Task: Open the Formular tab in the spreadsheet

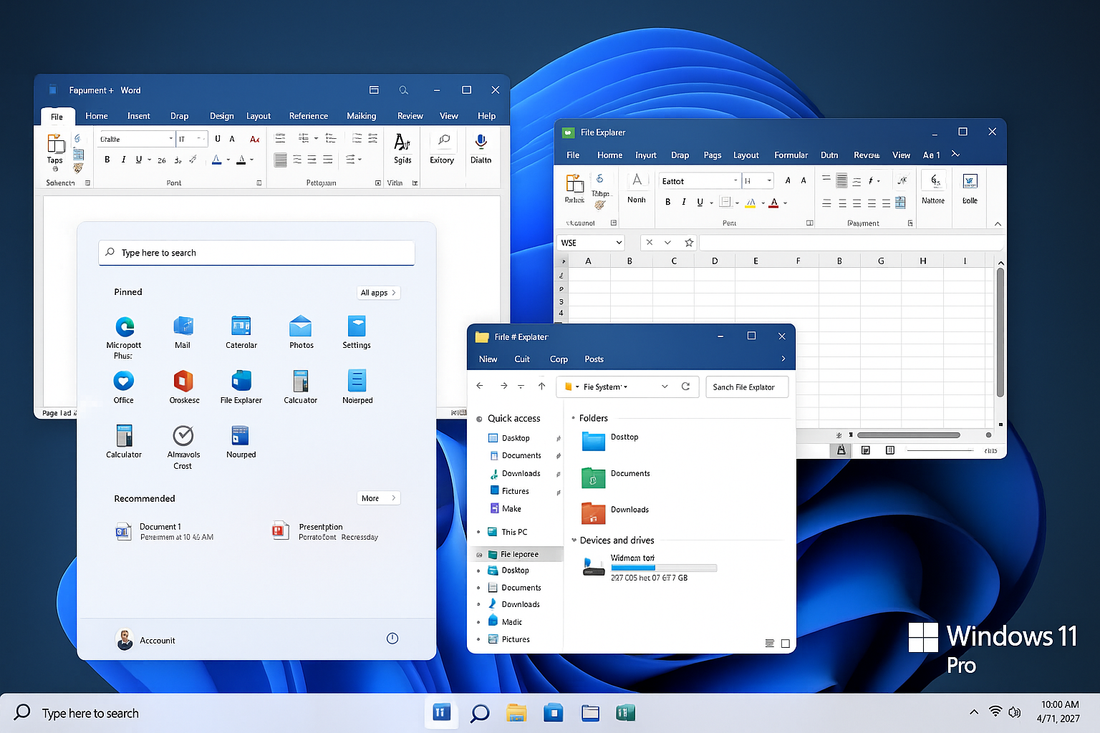Action: coord(790,155)
